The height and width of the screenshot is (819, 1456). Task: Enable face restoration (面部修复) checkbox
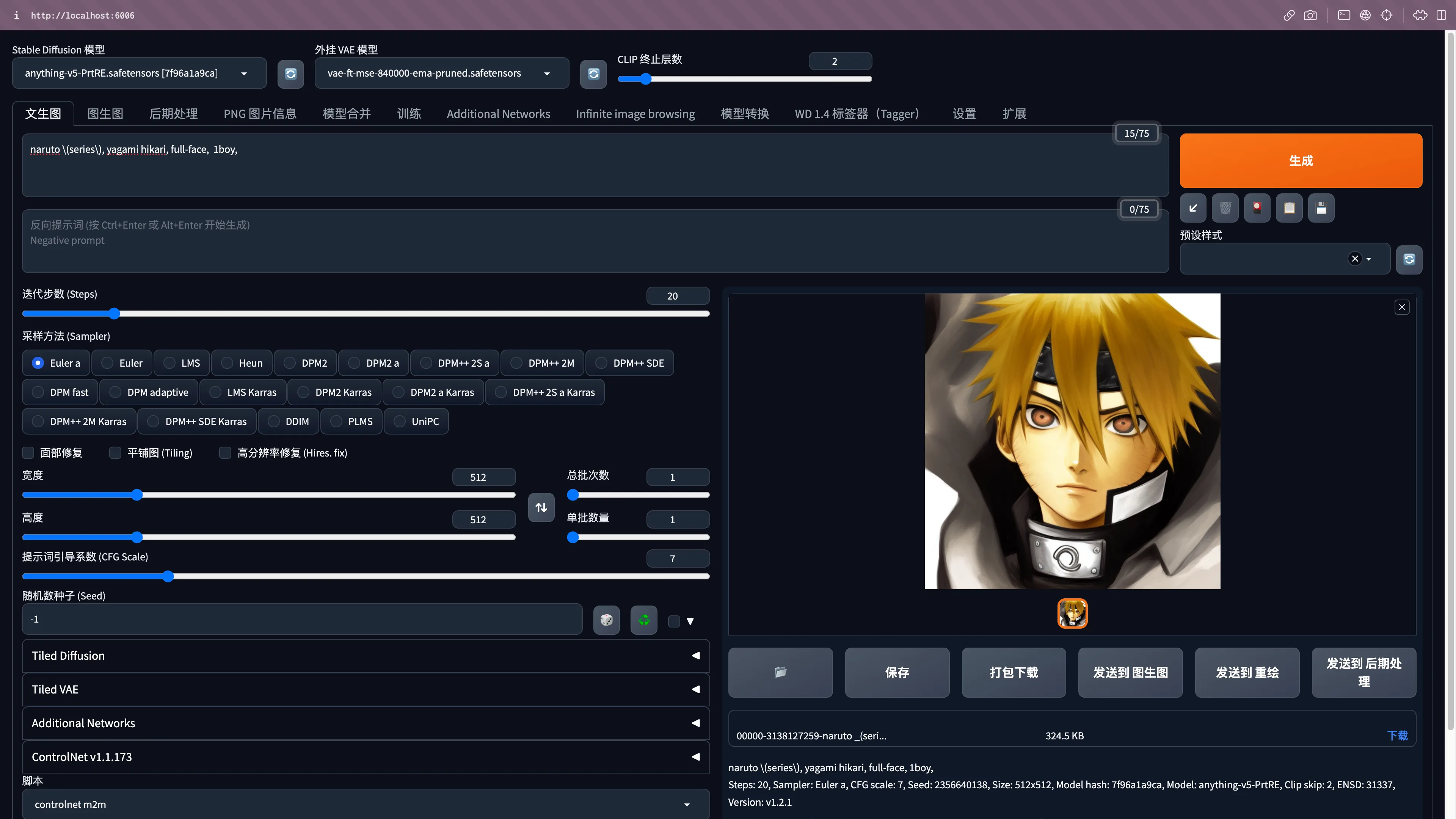[x=28, y=453]
